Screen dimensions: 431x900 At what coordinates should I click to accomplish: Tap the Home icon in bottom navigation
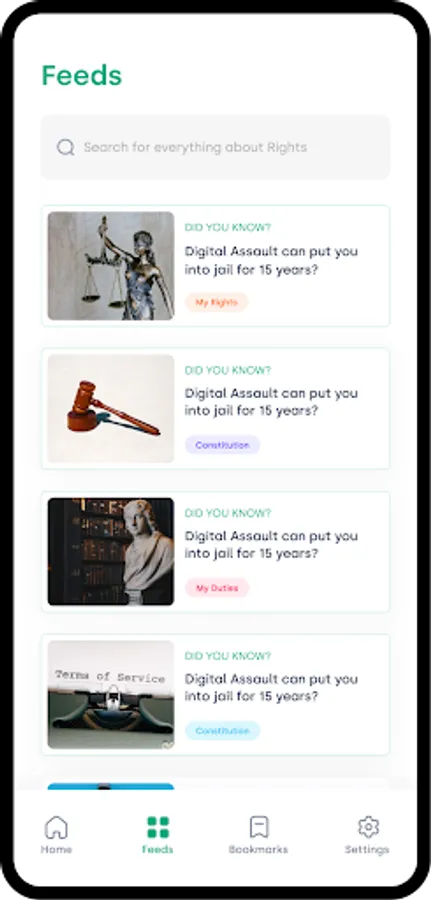click(56, 827)
